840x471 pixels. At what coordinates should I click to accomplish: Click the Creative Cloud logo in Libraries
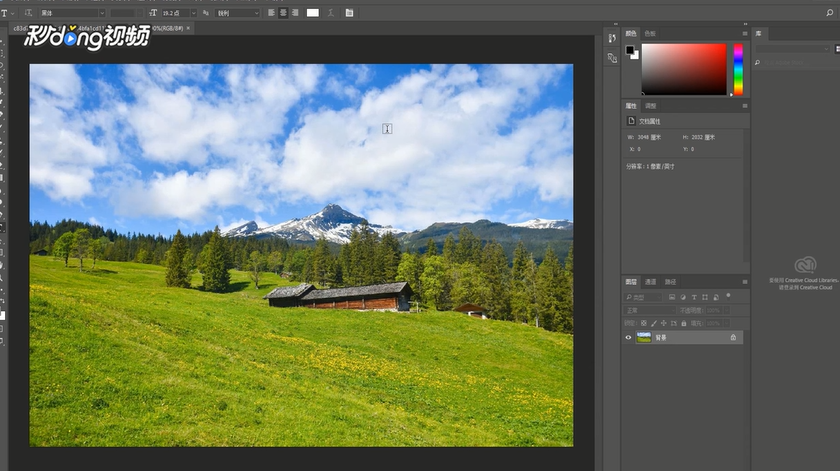805,265
